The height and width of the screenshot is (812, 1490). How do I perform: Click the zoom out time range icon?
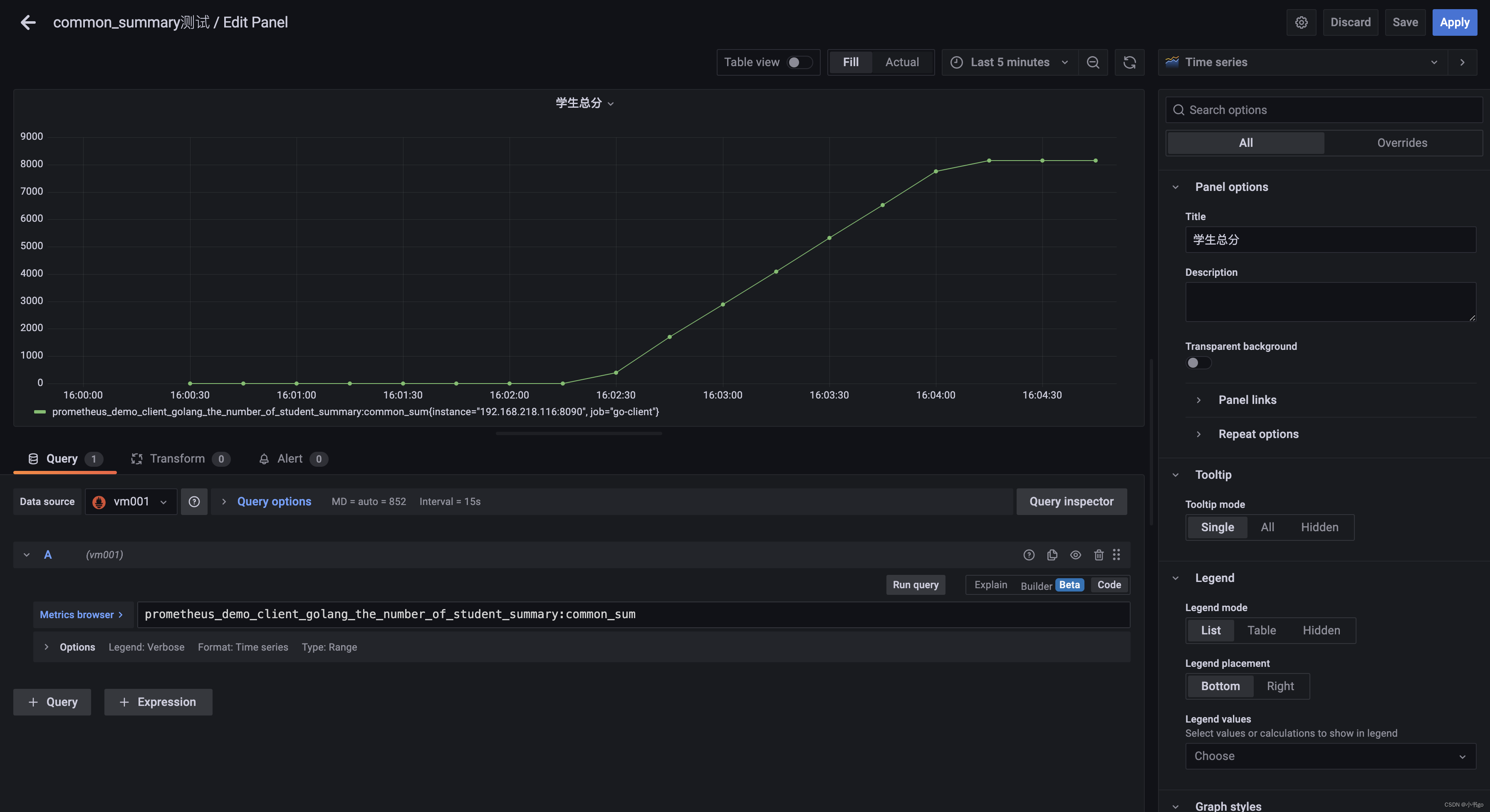[1093, 62]
